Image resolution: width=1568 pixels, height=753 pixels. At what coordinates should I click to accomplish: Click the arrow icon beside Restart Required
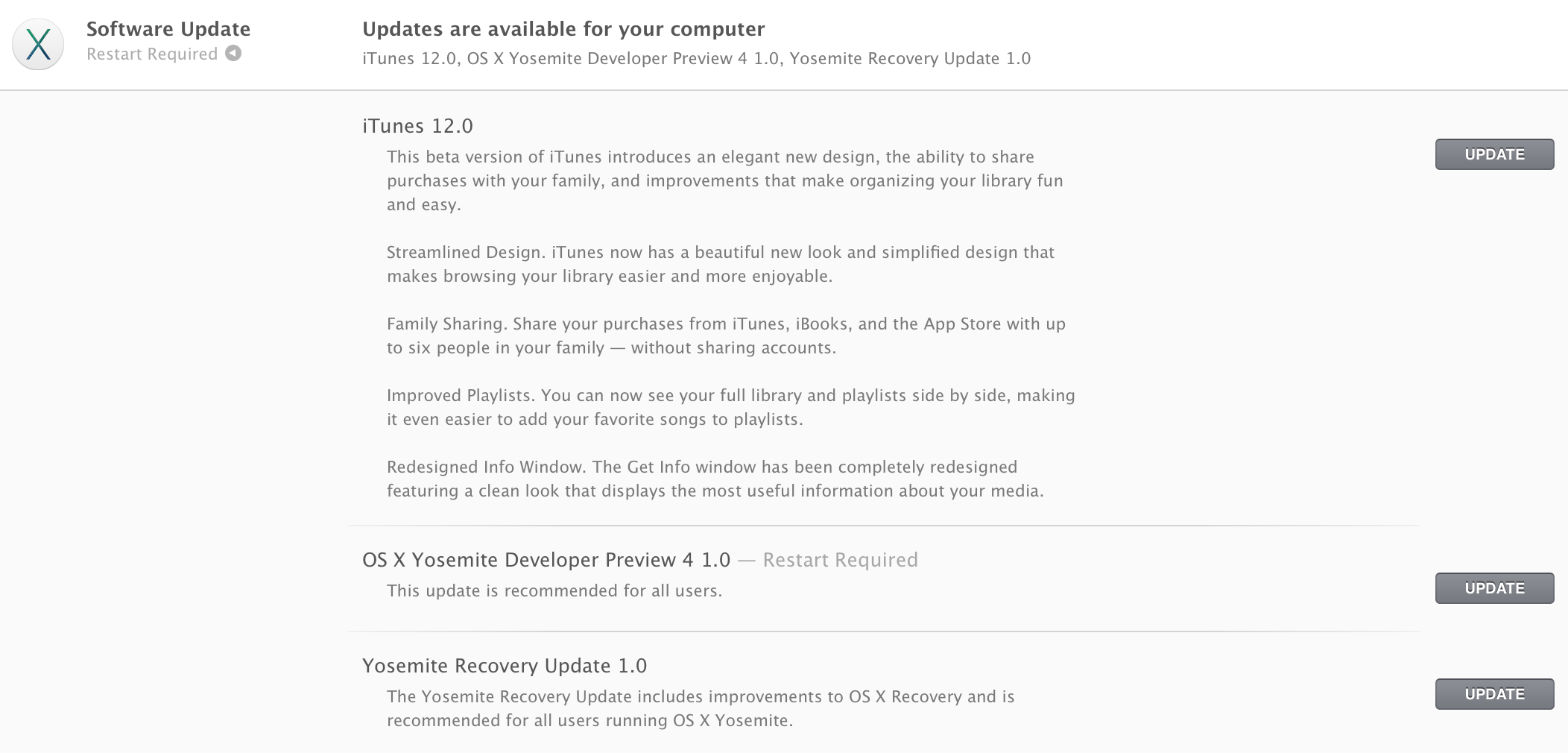click(233, 54)
